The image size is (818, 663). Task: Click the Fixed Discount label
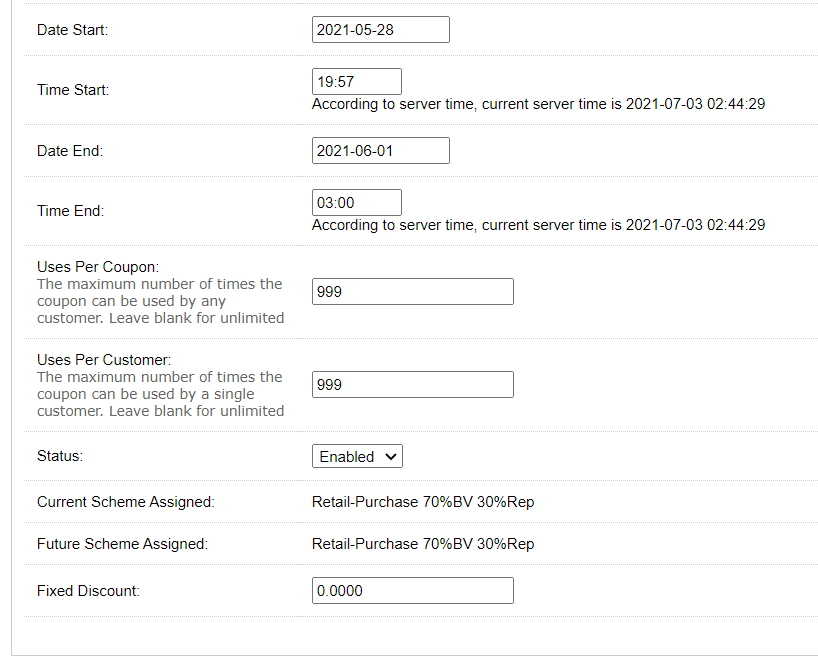point(88,590)
